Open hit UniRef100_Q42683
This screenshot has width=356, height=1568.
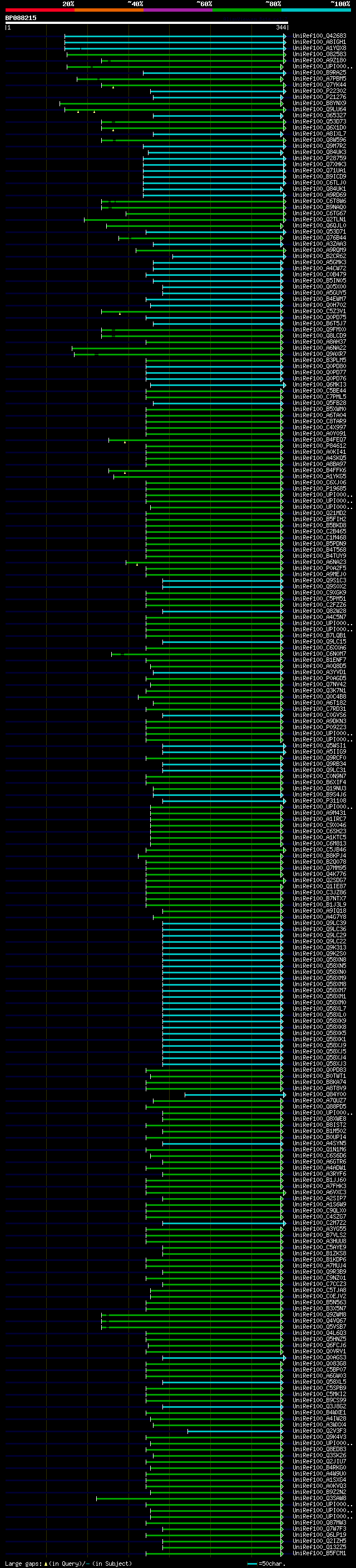coord(319,36)
